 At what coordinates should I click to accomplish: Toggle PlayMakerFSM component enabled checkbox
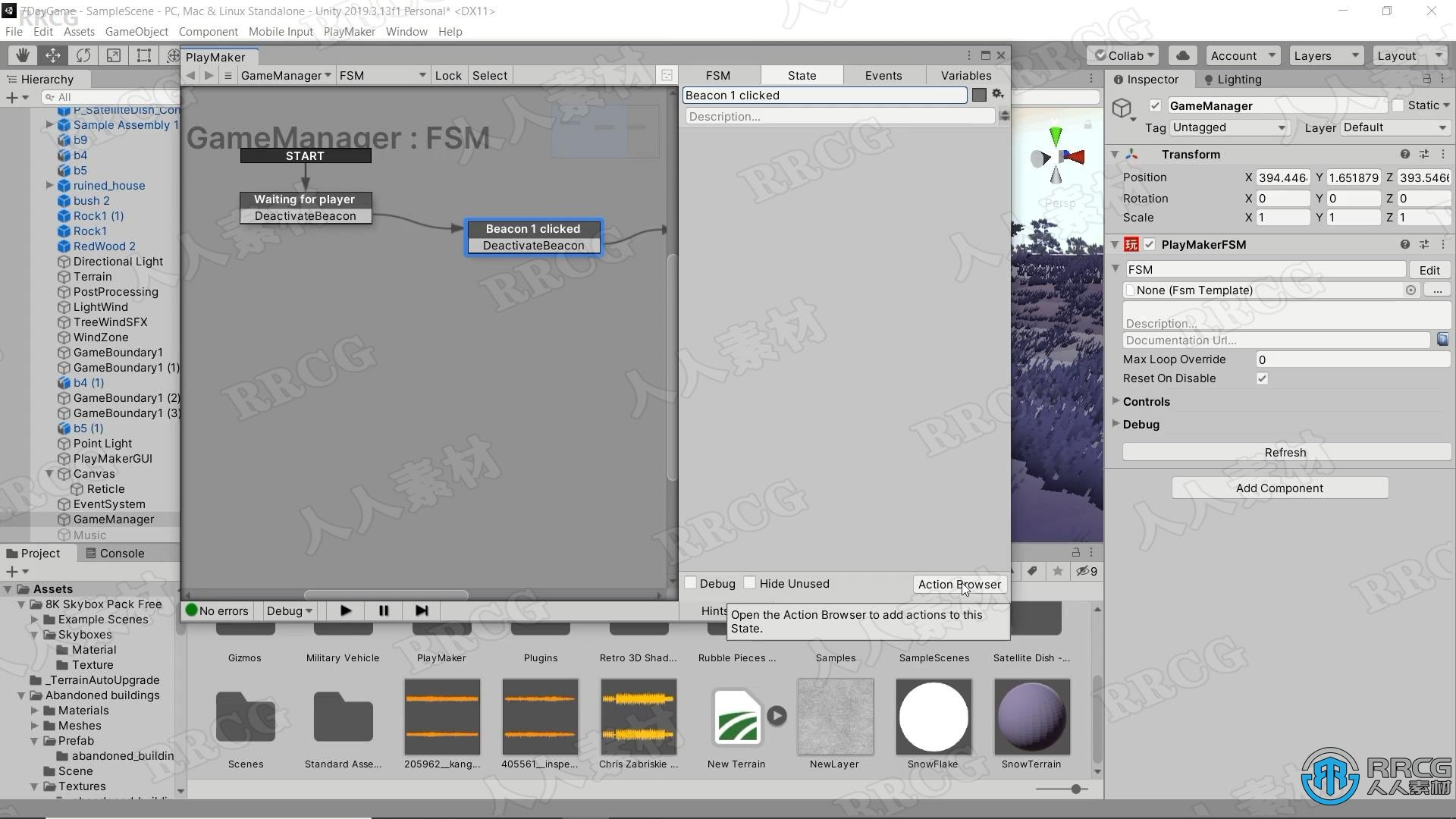[x=1150, y=244]
